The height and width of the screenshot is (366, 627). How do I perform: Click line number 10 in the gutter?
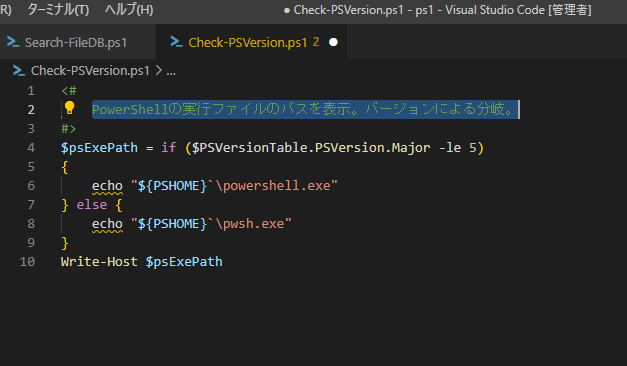(x=27, y=262)
